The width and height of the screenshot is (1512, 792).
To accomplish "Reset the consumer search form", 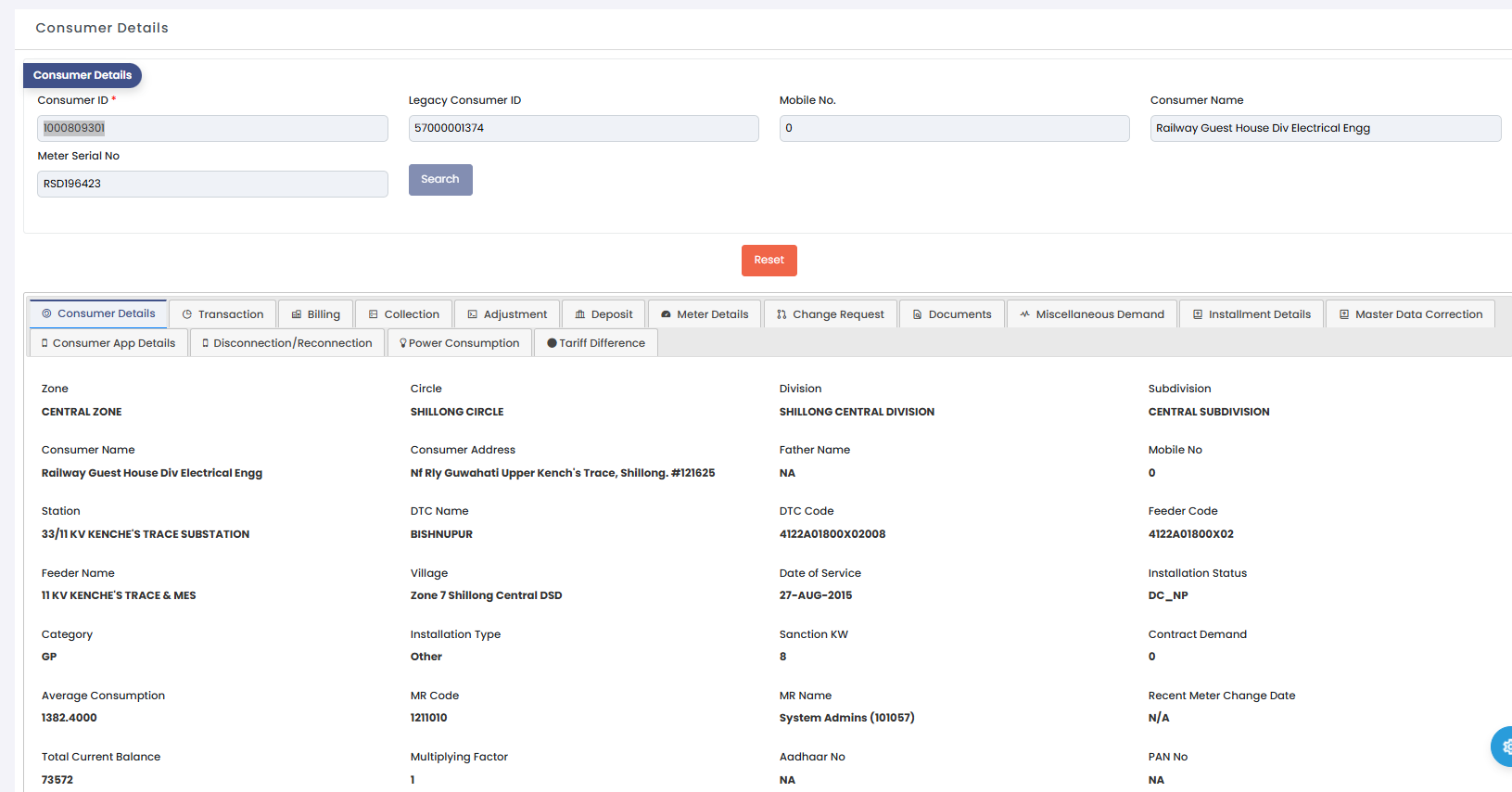I will (x=769, y=261).
